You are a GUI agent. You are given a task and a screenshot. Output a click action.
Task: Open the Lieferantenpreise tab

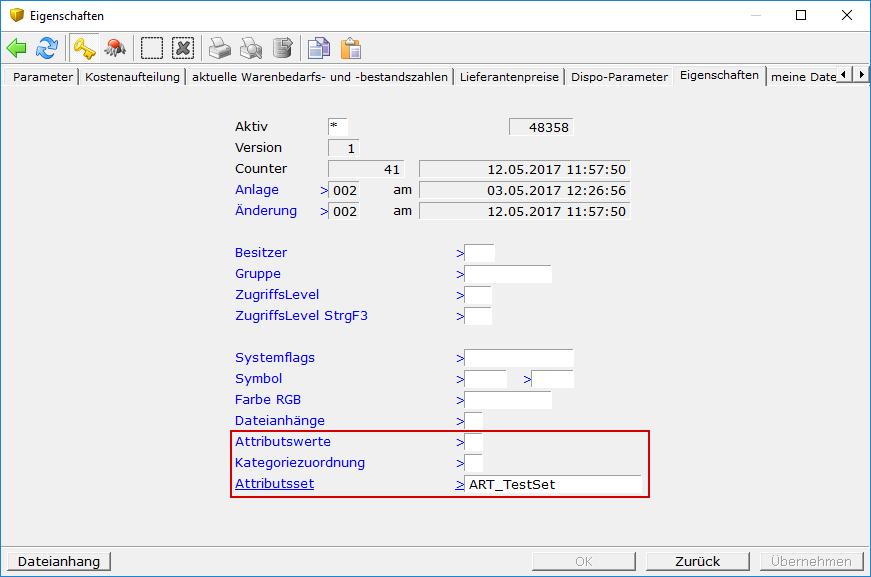tap(510, 77)
